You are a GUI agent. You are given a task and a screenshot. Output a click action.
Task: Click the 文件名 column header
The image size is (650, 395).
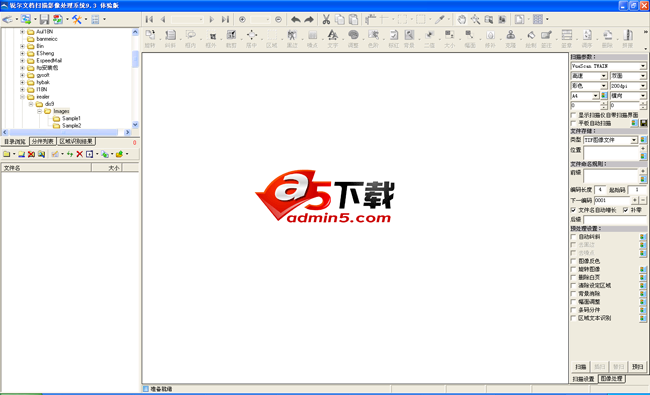click(46, 167)
